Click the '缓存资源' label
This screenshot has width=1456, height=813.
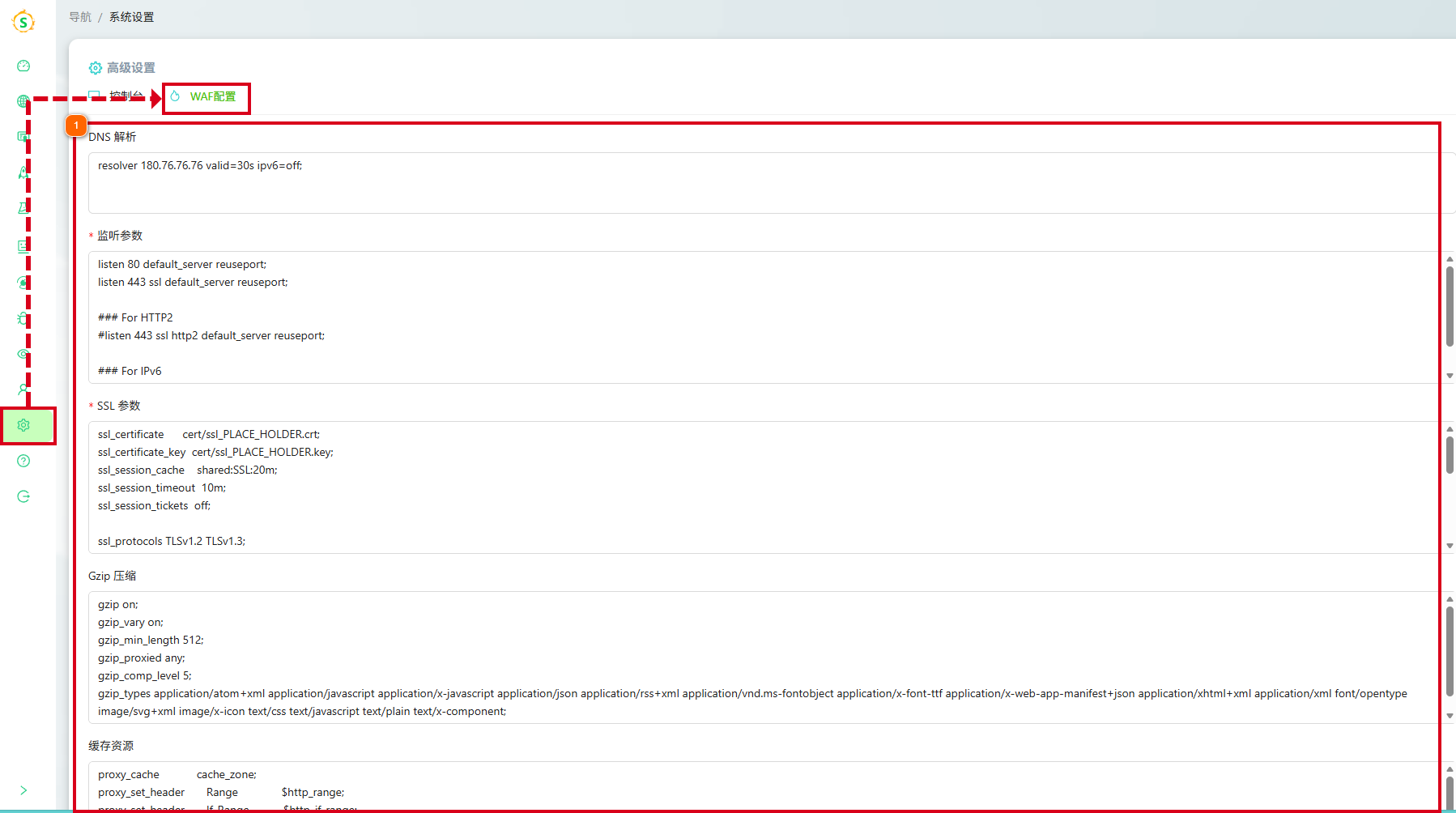tap(111, 746)
